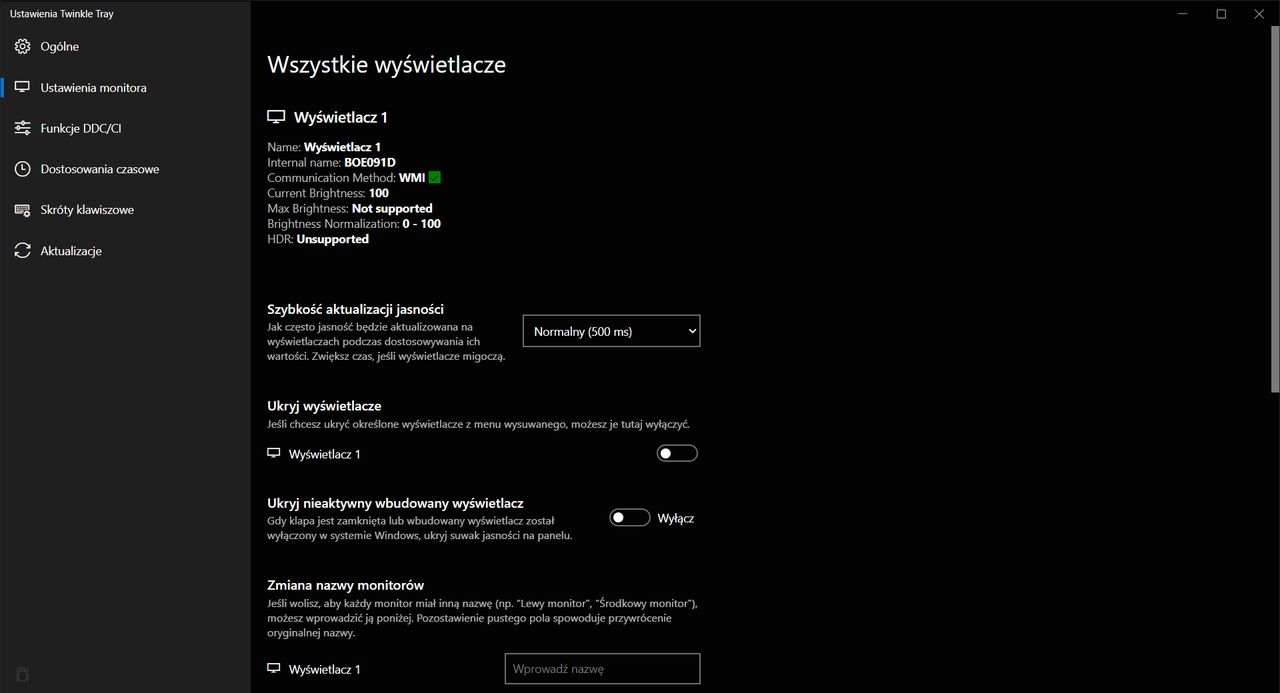Toggle hiding Wyświetlacz 1 from the flyout

[x=676, y=453]
